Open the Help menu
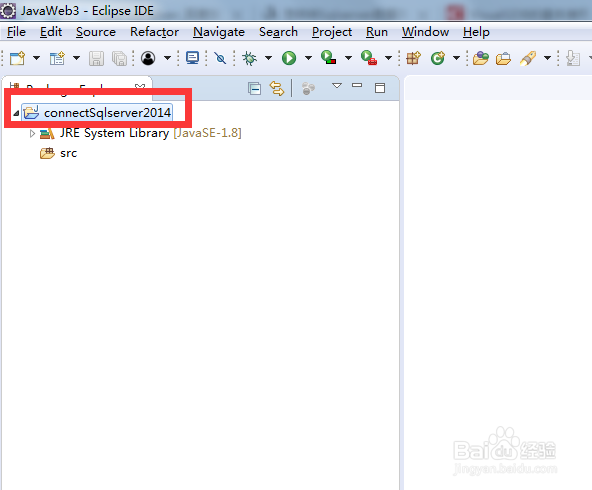Screen dimensions: 592x490 pyautogui.click(x=476, y=32)
